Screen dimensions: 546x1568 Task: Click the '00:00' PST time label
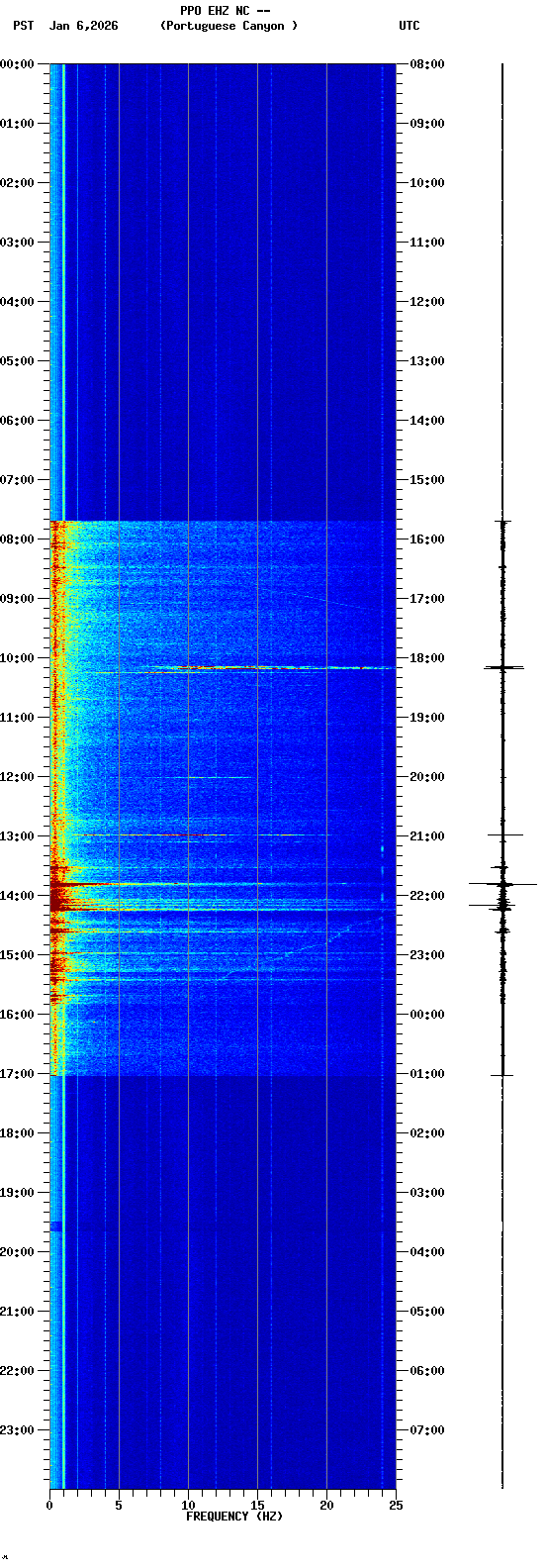17,64
